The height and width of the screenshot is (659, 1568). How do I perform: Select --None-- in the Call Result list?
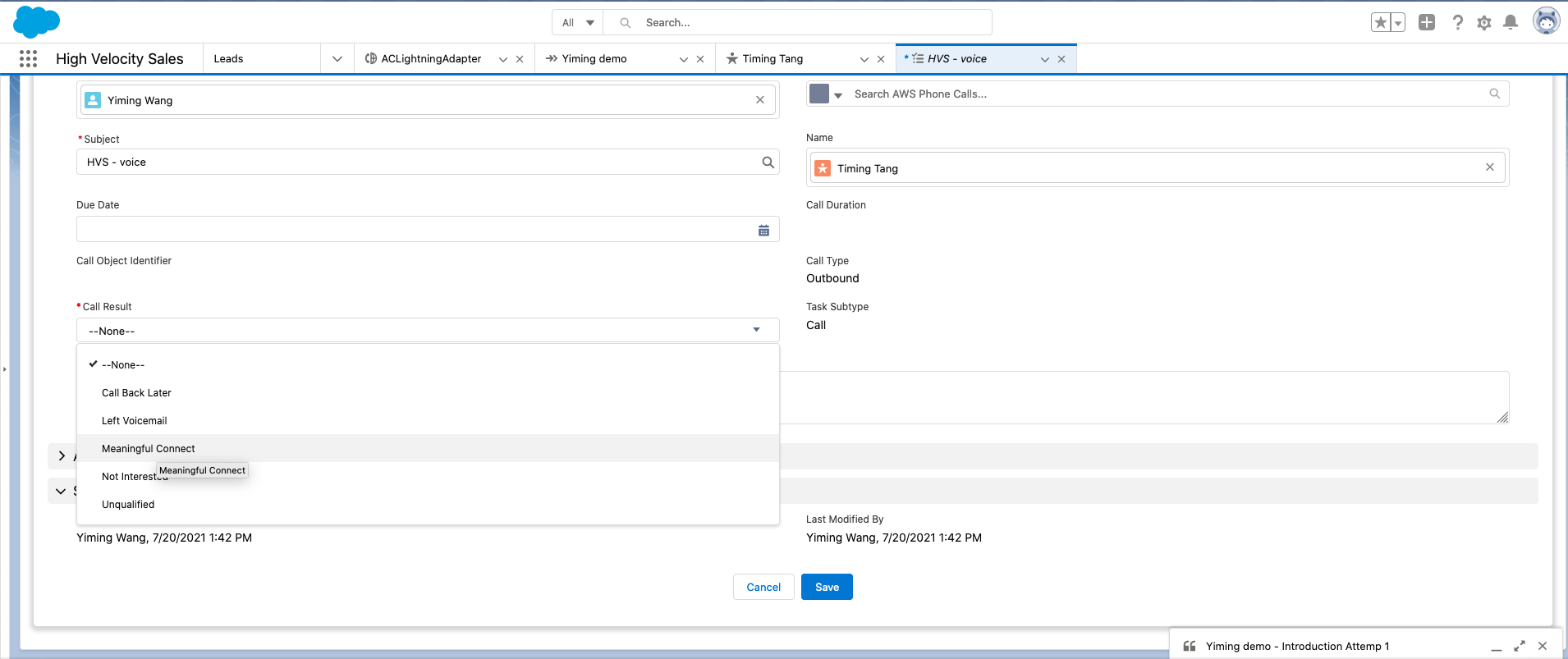click(x=428, y=364)
